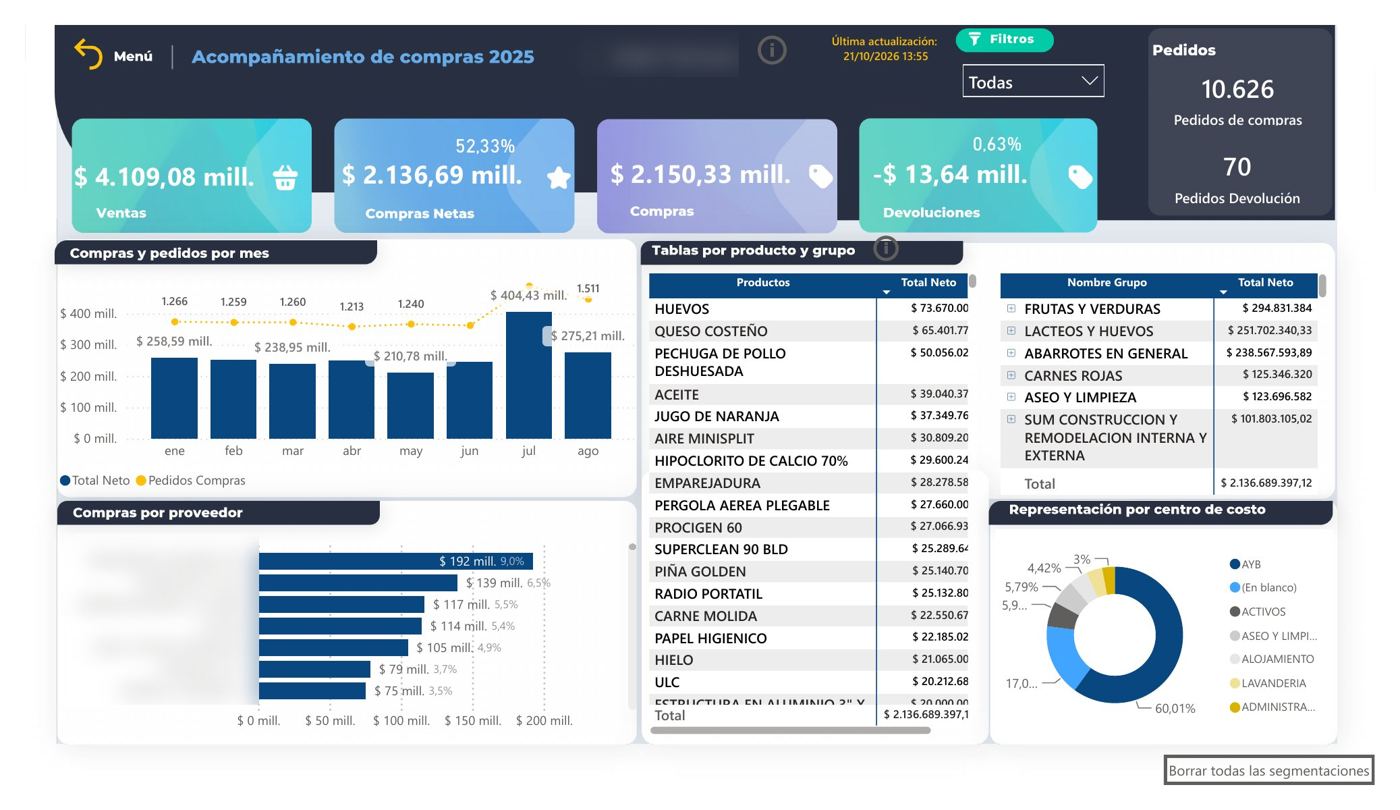Sort by Total Neto in group table
1400x810 pixels.
click(1265, 283)
